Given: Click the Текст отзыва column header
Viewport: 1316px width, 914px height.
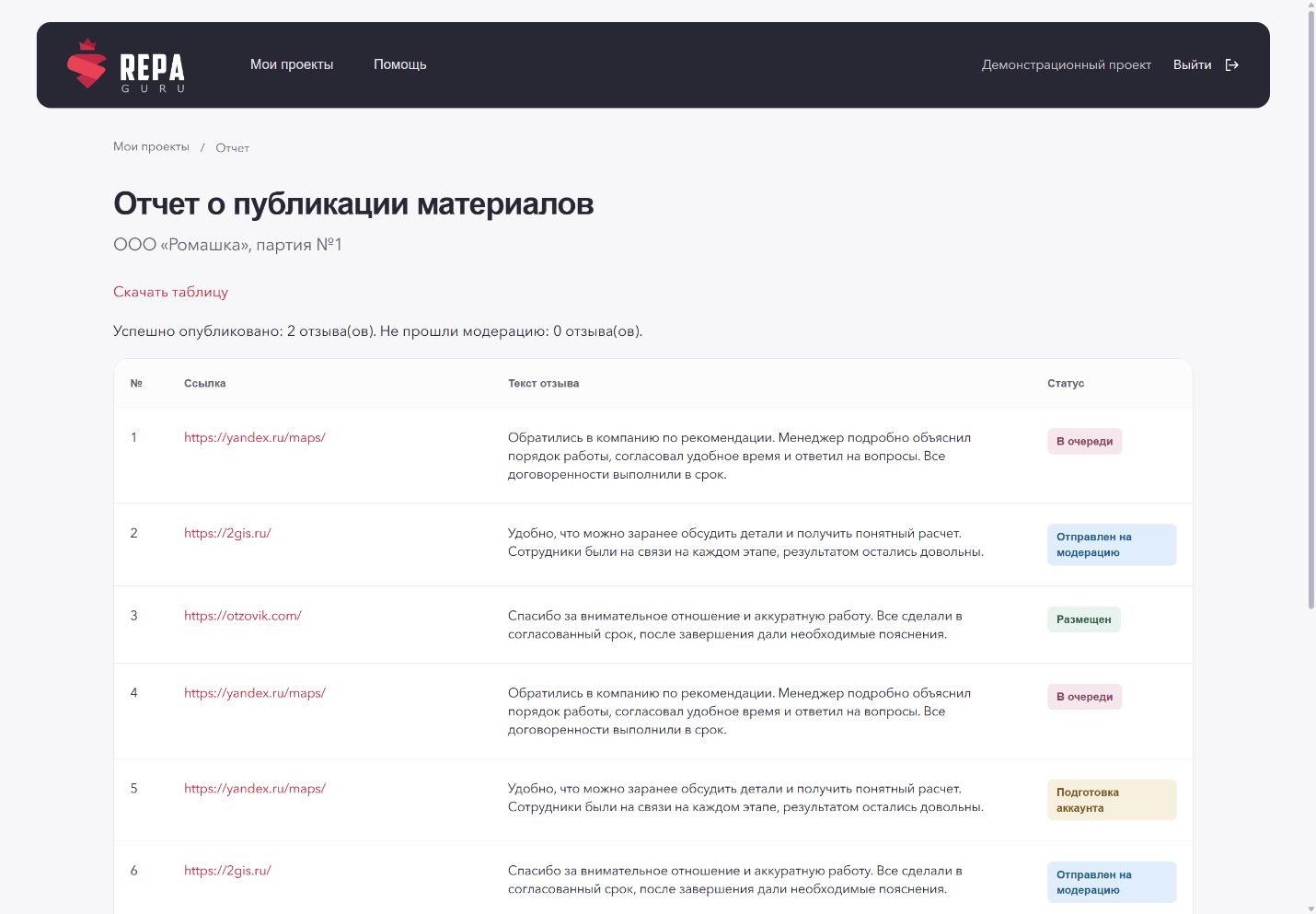Looking at the screenshot, I should click(x=544, y=384).
